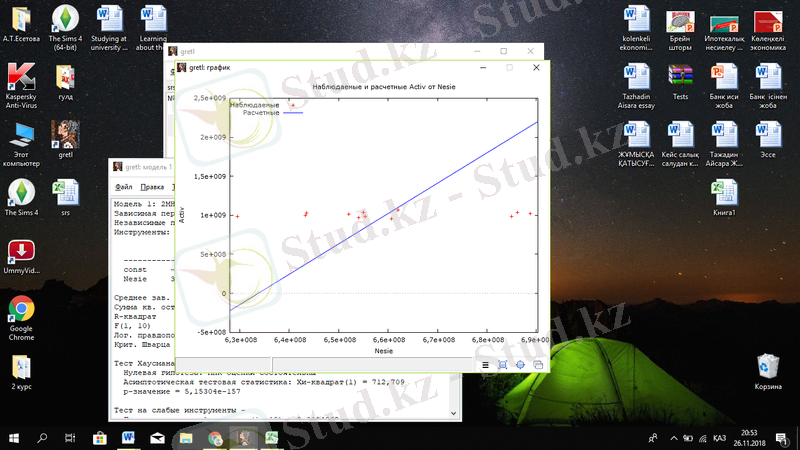The image size is (800, 450).
Task: Open the Action Center notifications icon
Action: click(782, 438)
